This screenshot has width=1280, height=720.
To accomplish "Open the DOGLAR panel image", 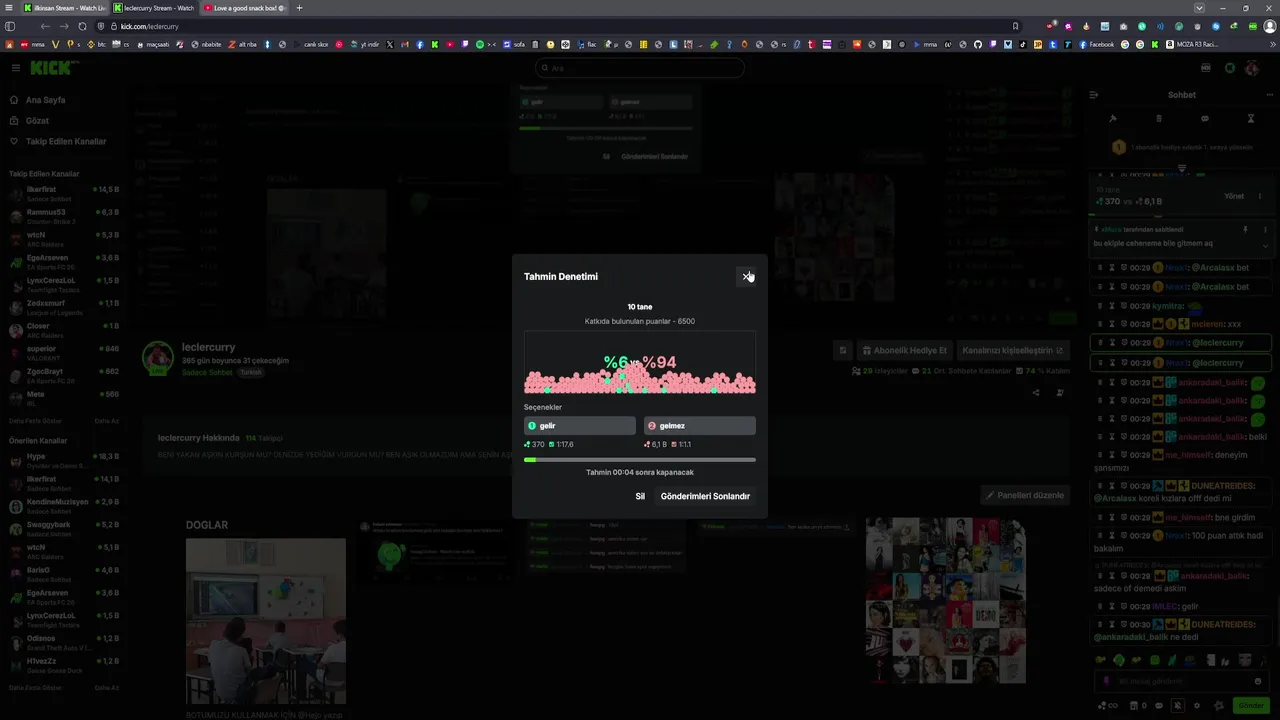I will tap(266, 621).
